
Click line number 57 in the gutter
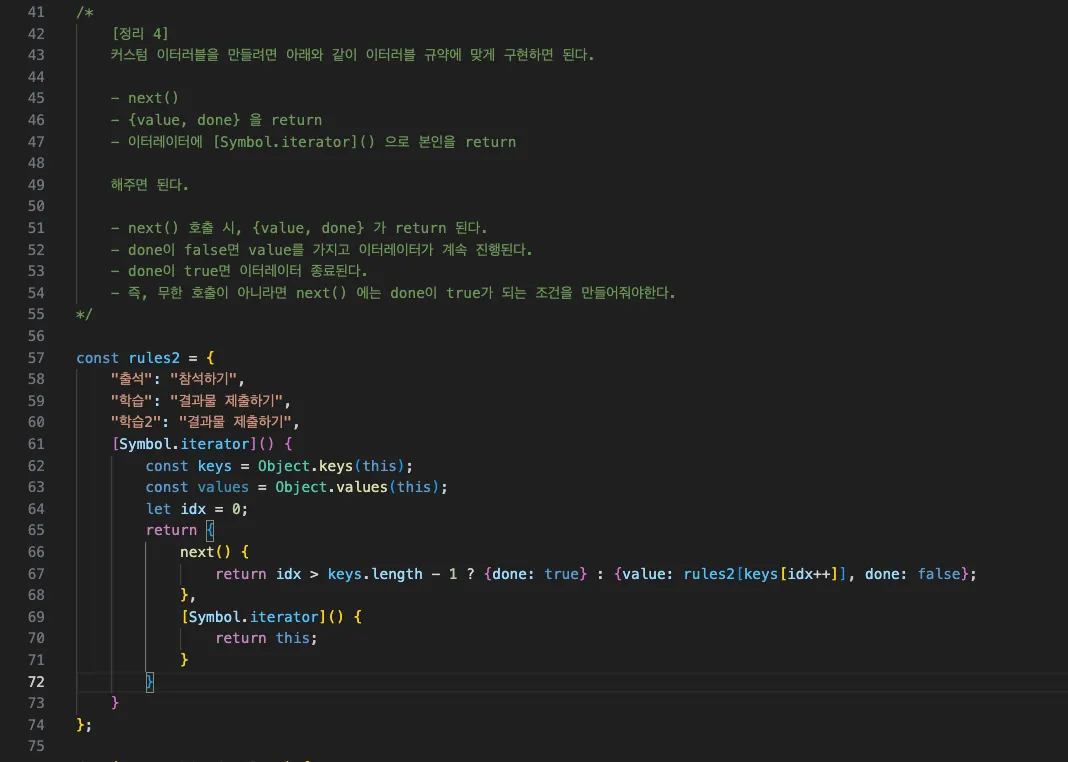pyautogui.click(x=36, y=358)
